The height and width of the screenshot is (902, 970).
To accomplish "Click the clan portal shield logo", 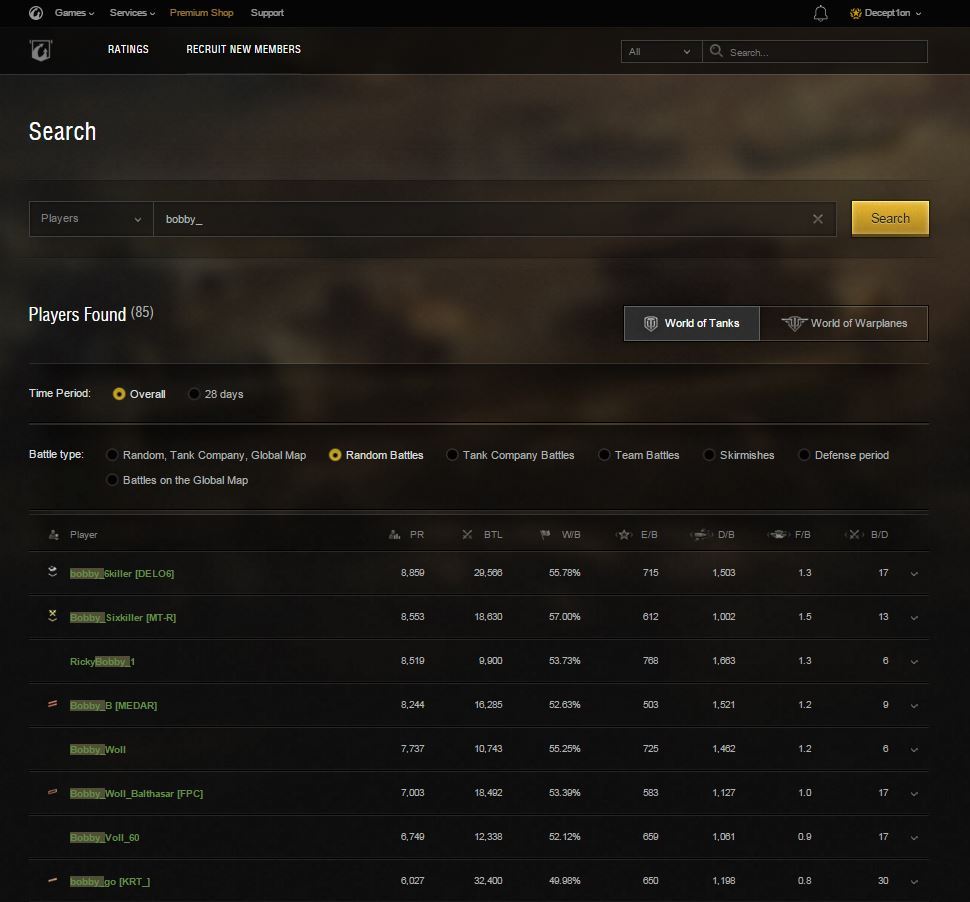I will click(41, 50).
